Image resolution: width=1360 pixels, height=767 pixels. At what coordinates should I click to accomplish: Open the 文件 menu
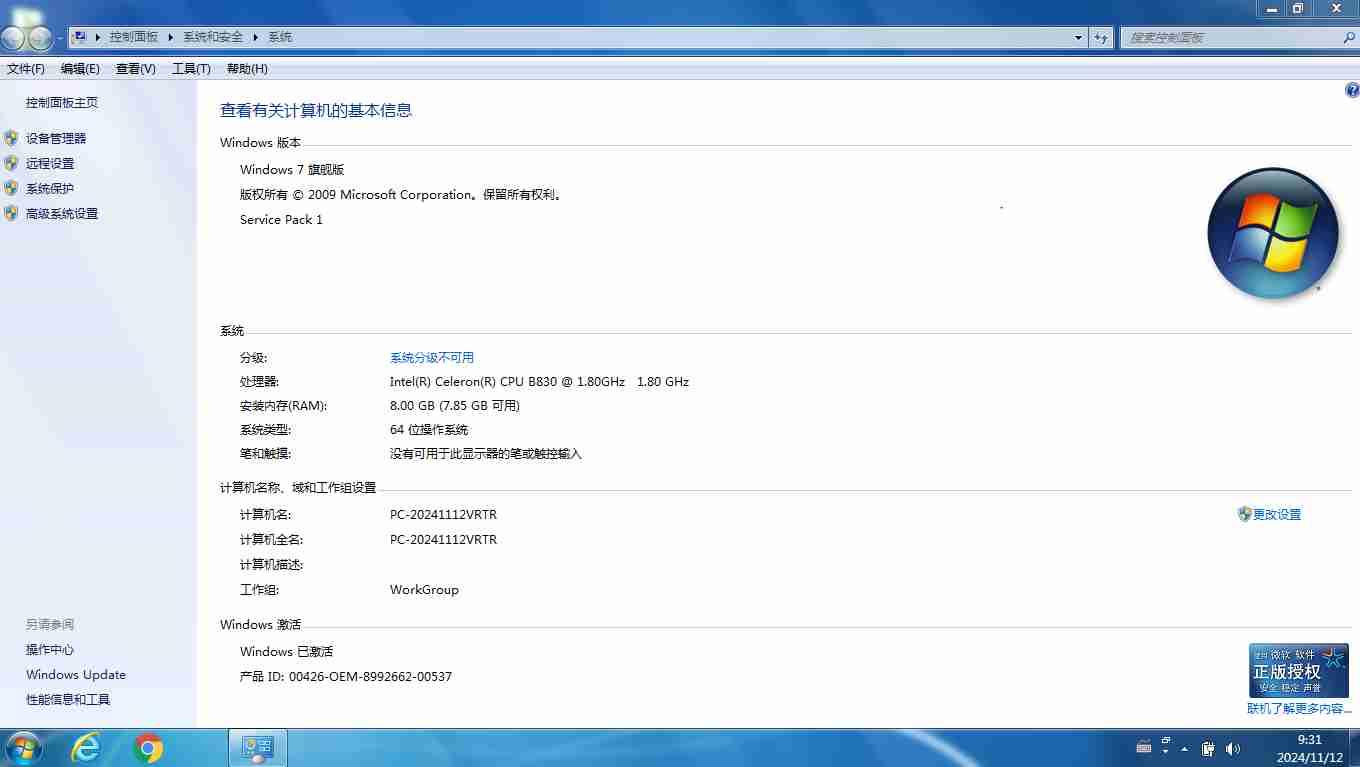point(24,68)
